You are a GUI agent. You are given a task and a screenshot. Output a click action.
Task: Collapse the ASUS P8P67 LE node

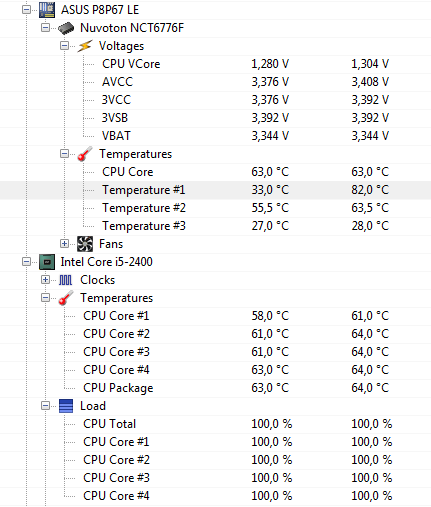point(26,10)
